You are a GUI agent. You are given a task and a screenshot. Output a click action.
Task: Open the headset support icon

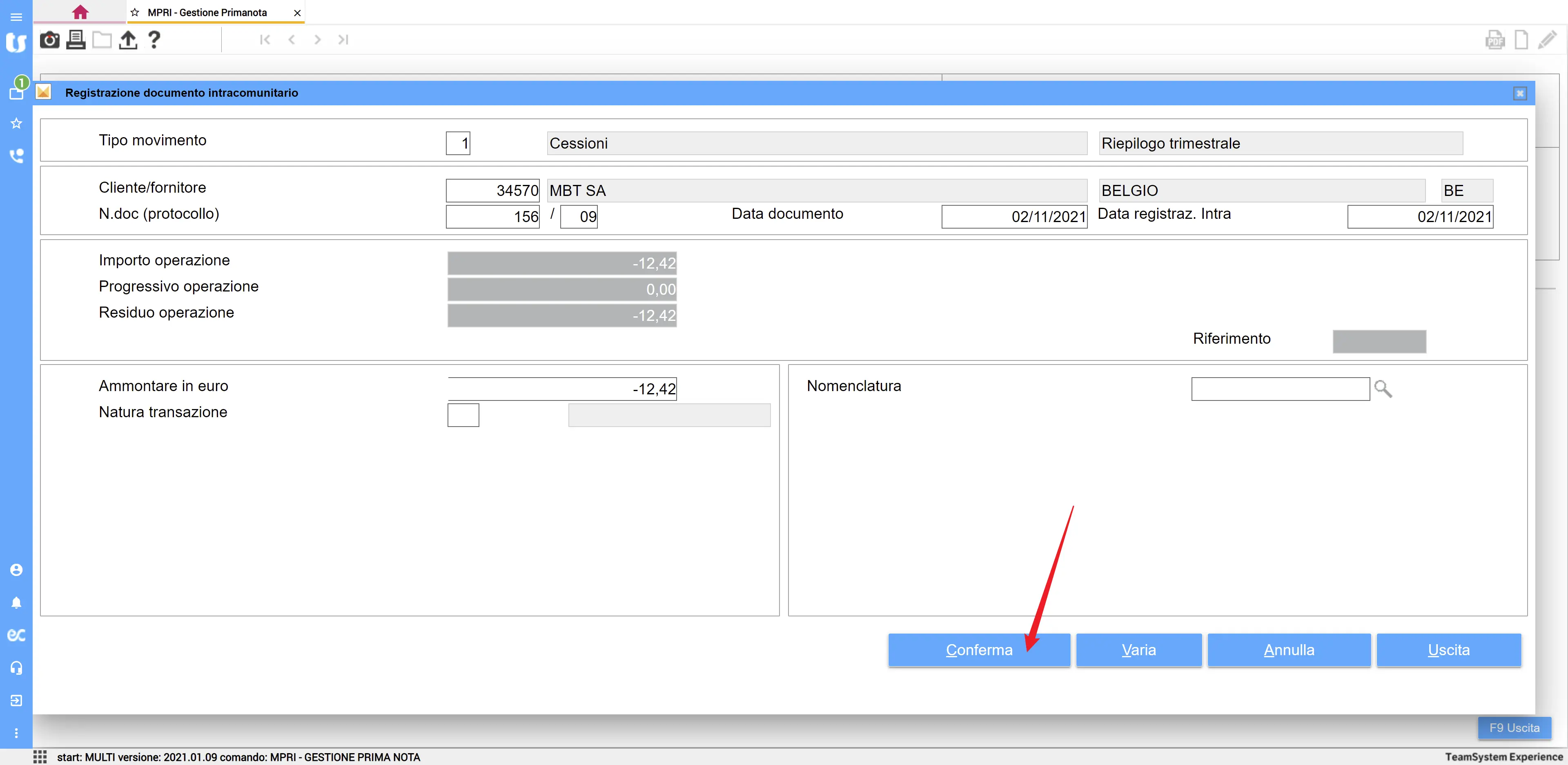tap(16, 667)
